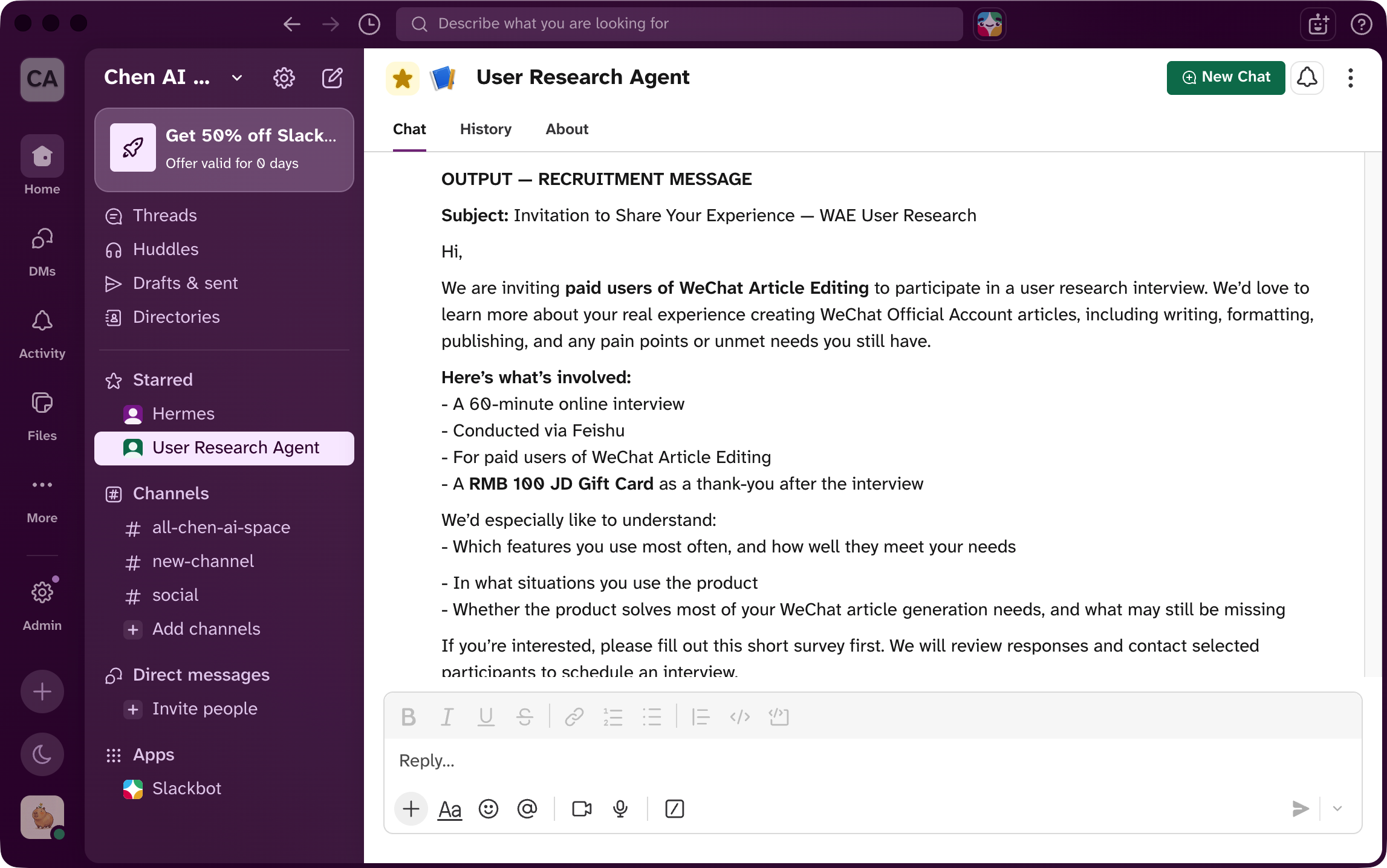The image size is (1387, 868).
Task: Click the CA workspace avatar
Action: 42,79
